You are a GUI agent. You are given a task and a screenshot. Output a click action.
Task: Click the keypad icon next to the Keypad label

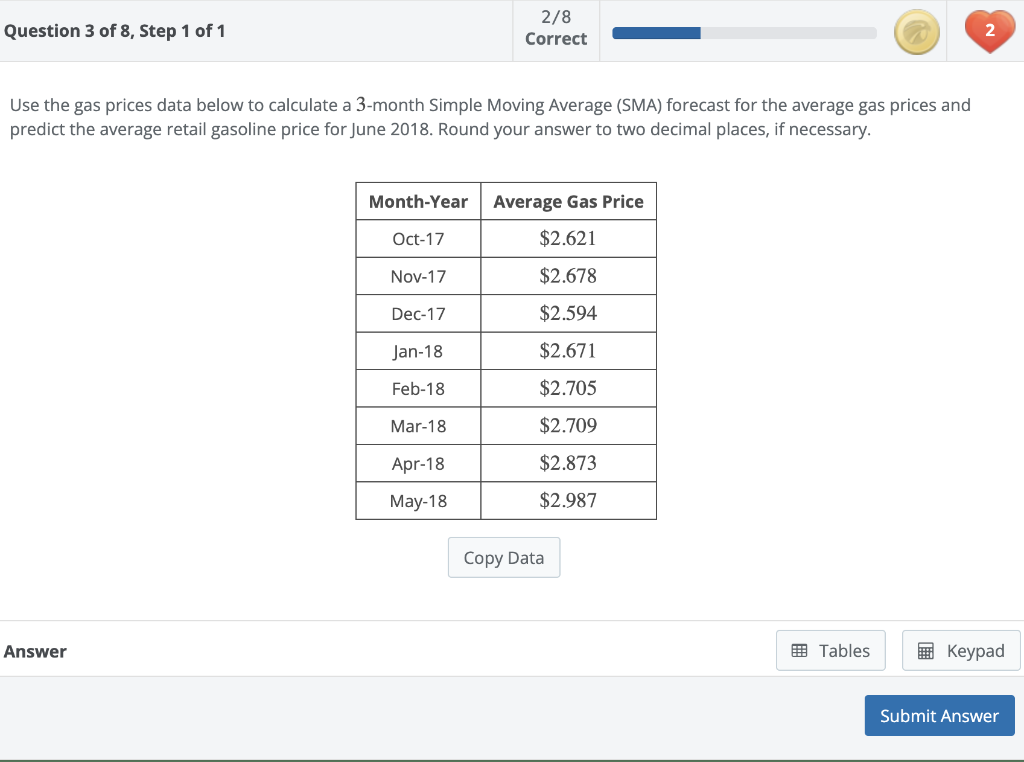tap(928, 650)
